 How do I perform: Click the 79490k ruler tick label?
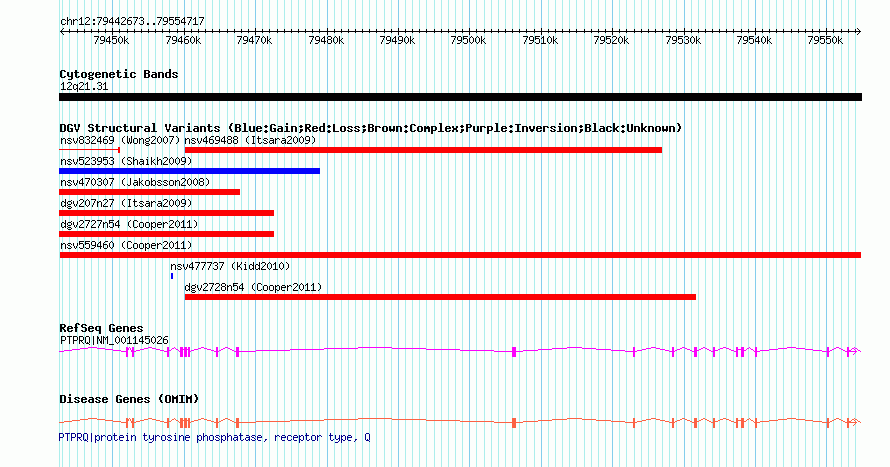(397, 40)
